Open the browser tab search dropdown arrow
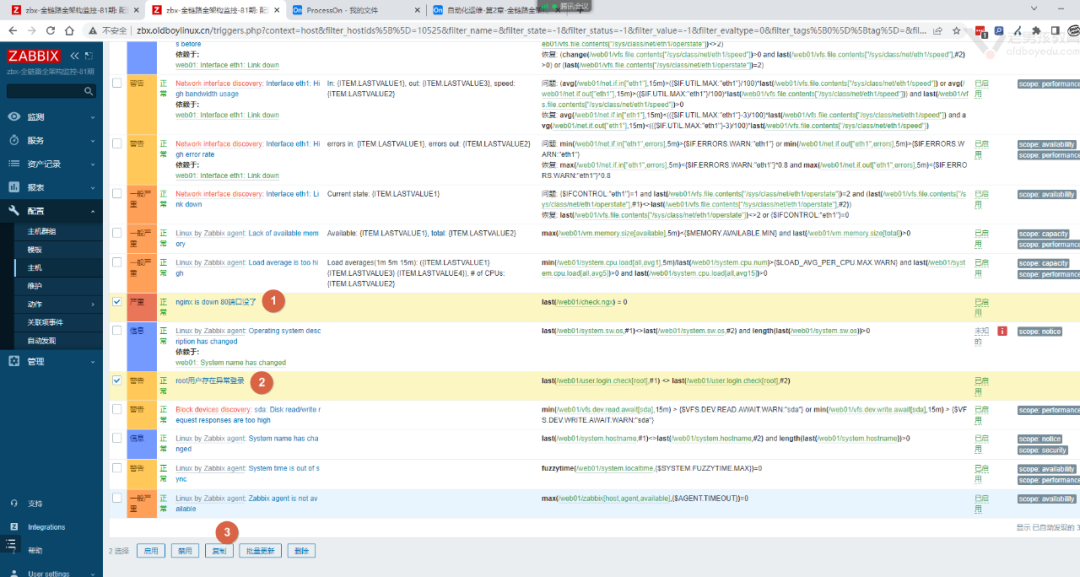The image size is (1080, 577). click(1034, 9)
